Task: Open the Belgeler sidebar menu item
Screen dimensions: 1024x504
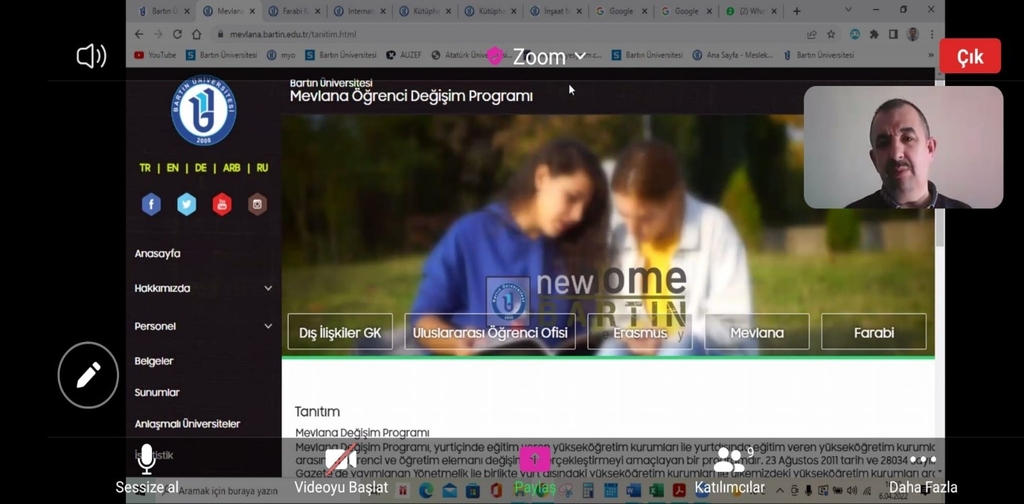Action: (153, 360)
